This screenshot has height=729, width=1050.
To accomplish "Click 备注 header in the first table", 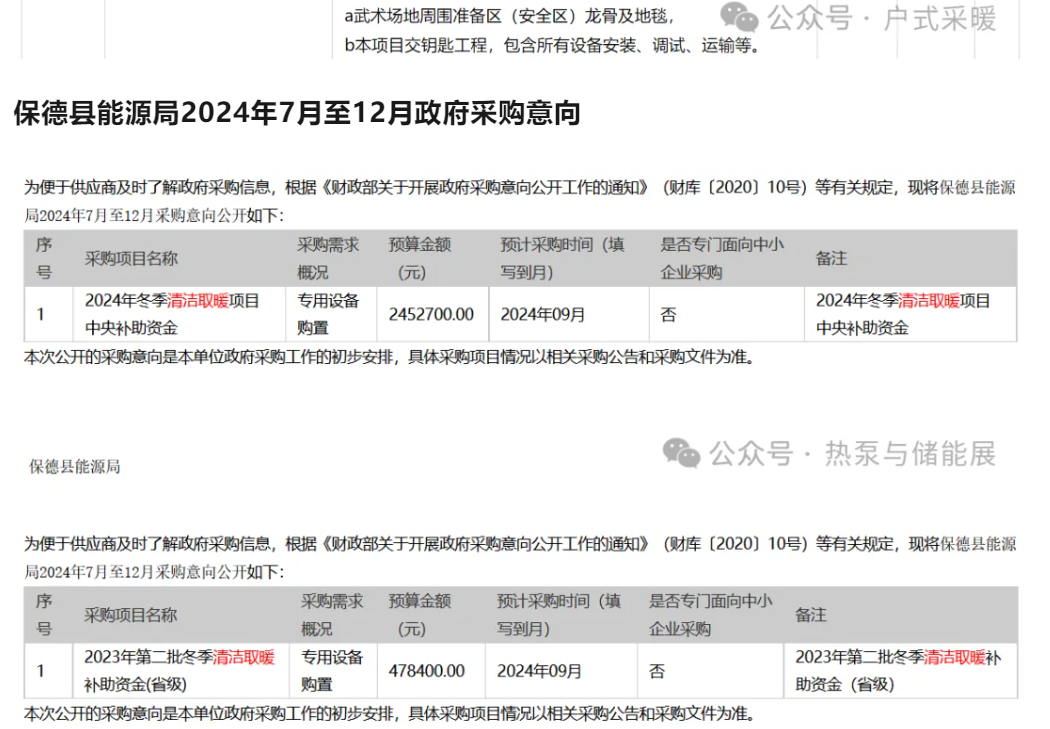I will click(831, 258).
